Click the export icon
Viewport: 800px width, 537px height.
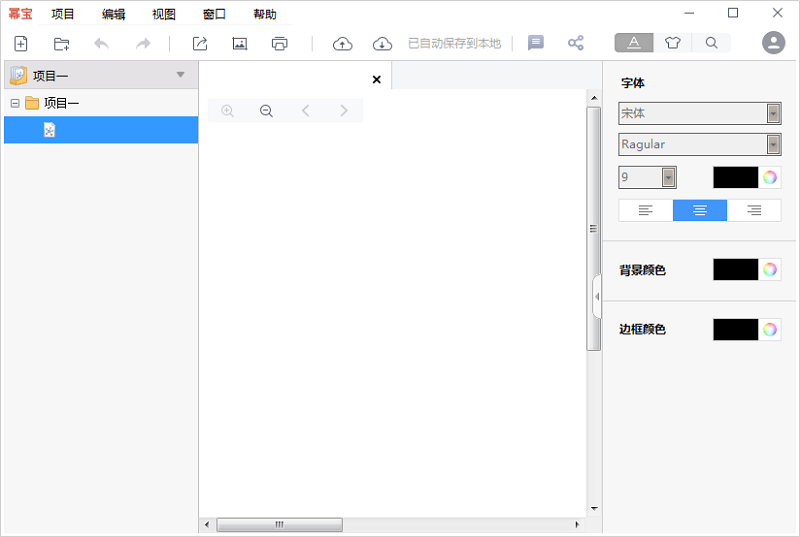pos(200,44)
